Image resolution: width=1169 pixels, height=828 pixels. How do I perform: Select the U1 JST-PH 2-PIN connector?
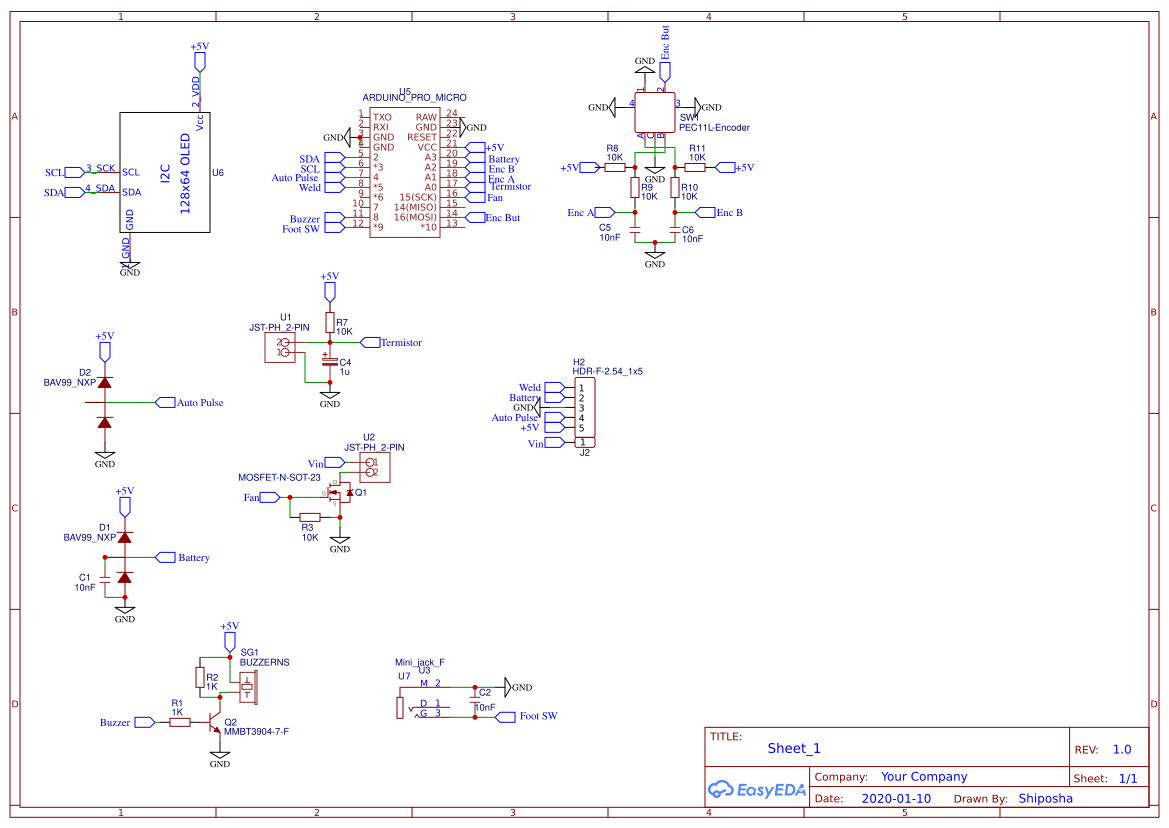280,347
